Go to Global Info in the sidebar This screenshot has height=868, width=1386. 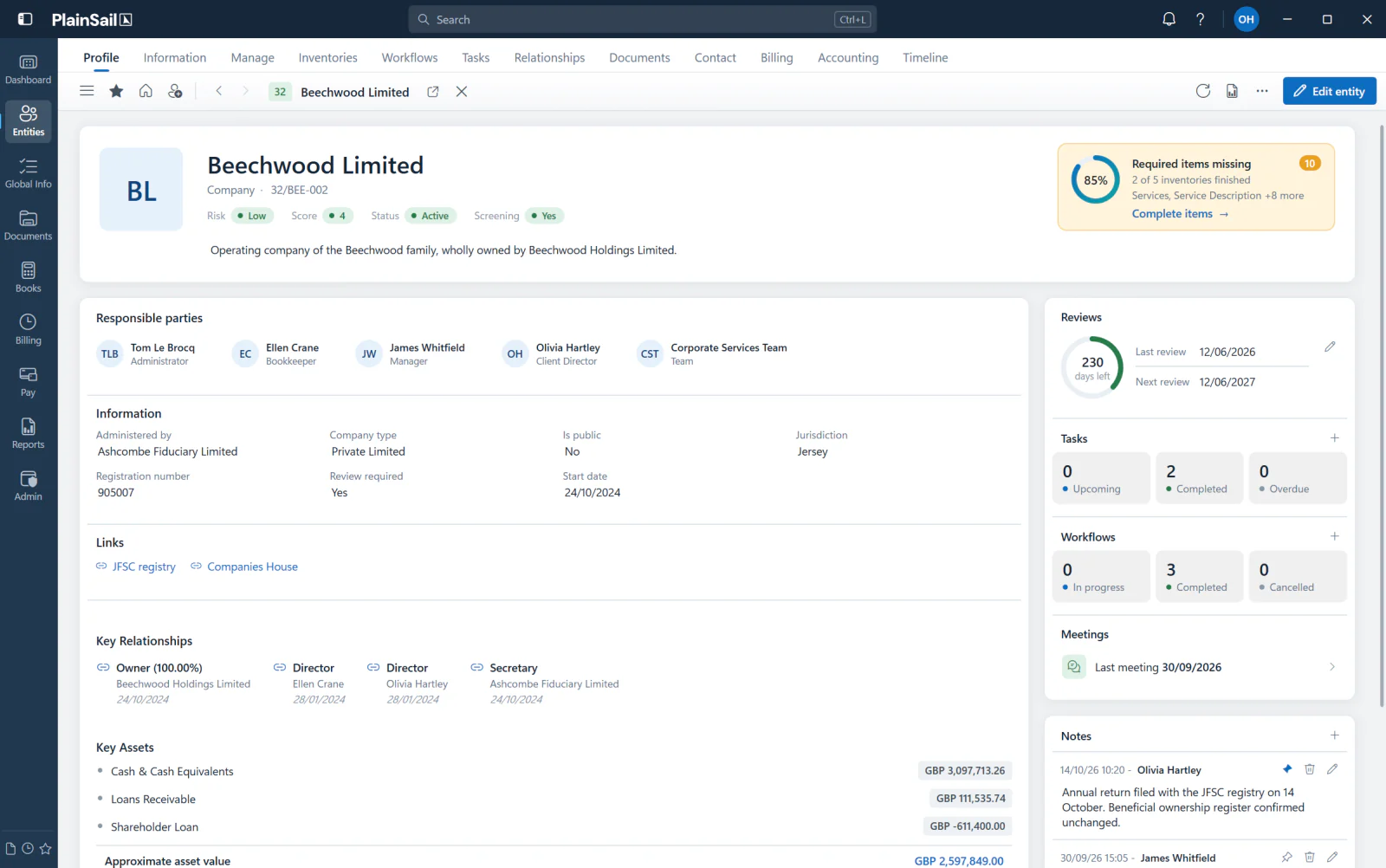[29, 173]
